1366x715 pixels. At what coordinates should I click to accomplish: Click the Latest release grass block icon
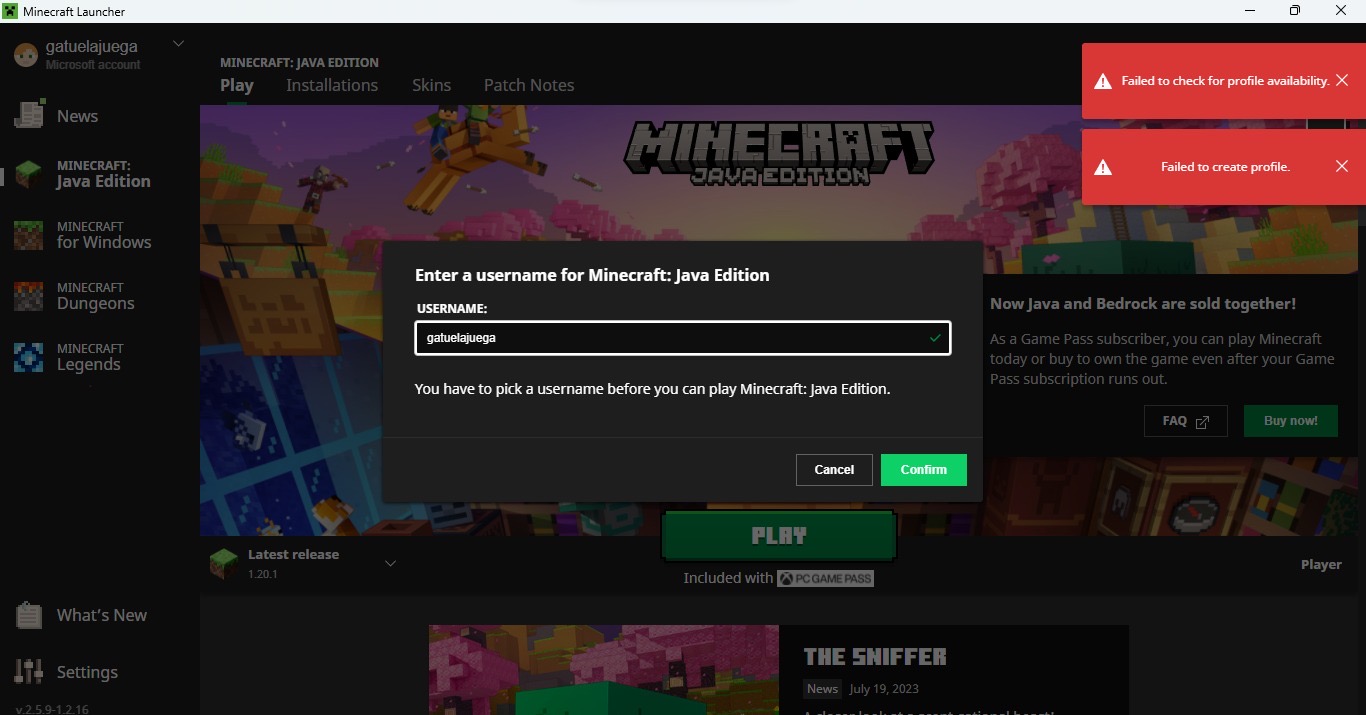click(224, 564)
